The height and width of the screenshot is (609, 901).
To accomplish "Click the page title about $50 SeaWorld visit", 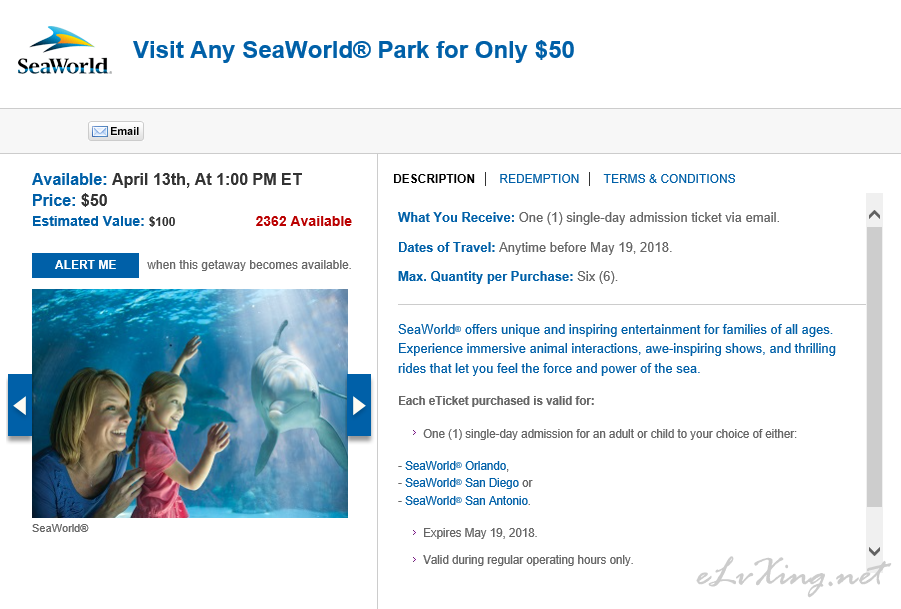I will coord(353,50).
